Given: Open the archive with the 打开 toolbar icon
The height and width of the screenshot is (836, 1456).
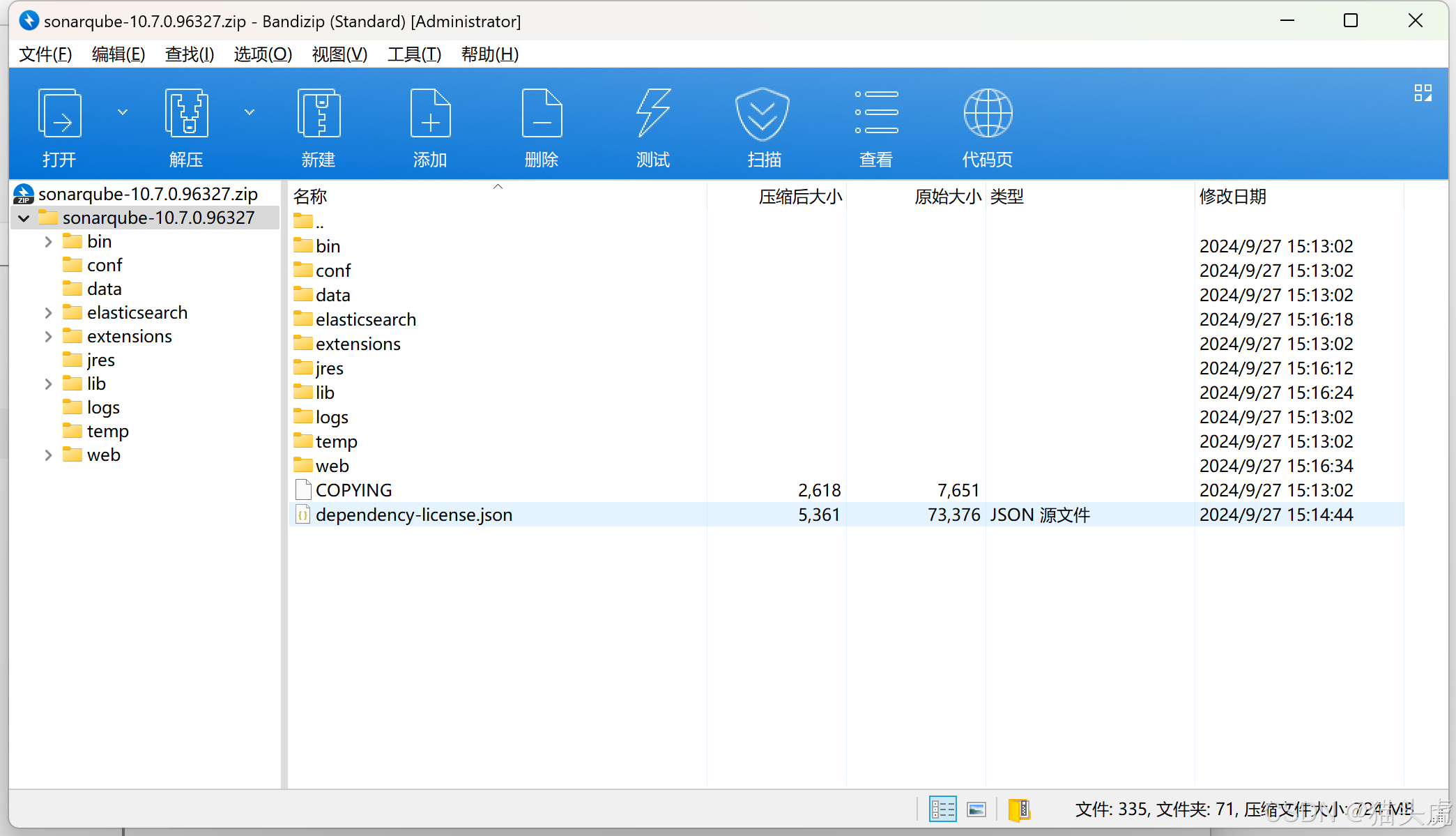Looking at the screenshot, I should (x=59, y=126).
